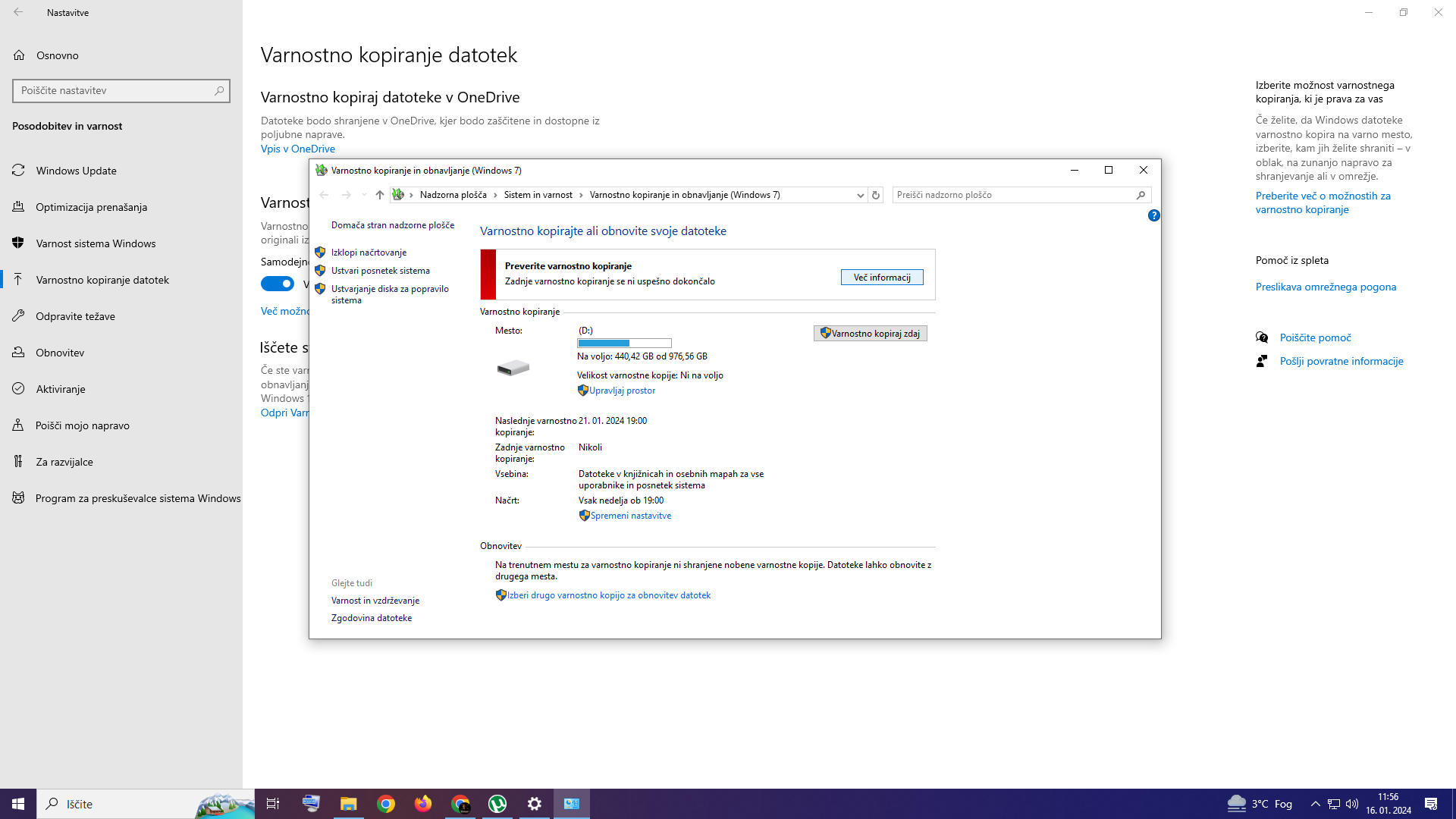Click the search input field in settings
The image size is (1456, 819).
[113, 90]
